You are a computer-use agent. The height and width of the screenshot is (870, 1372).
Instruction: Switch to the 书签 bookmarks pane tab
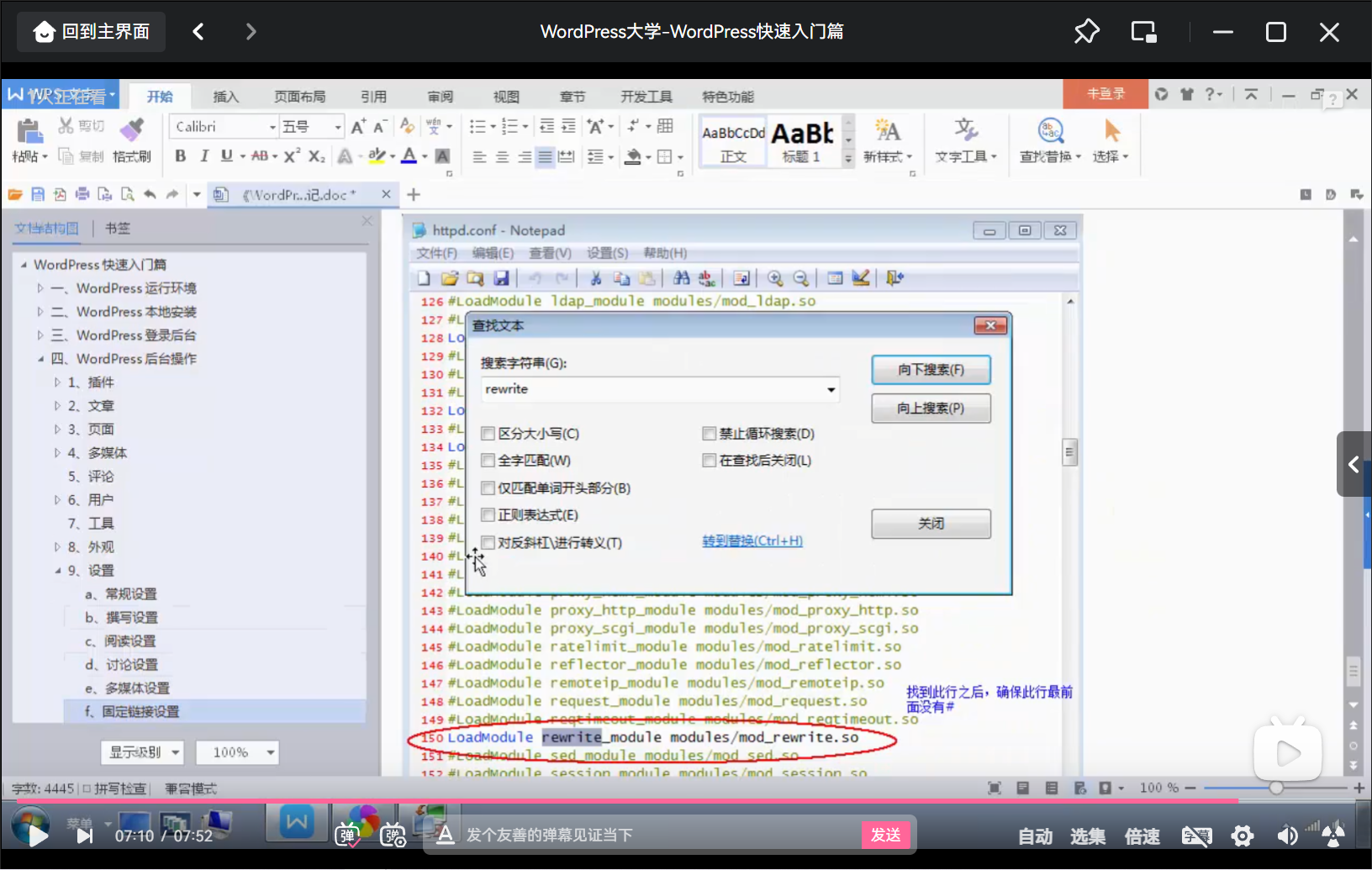tap(117, 228)
